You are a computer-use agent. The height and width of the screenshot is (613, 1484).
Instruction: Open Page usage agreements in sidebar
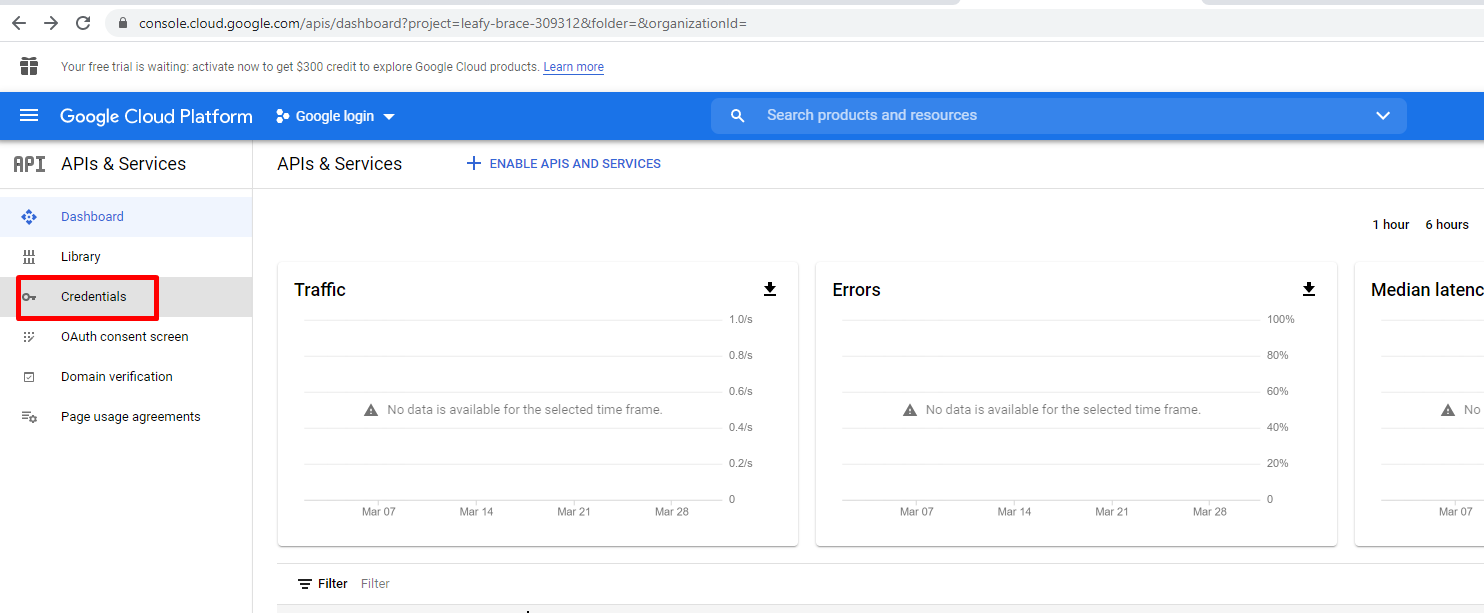click(126, 417)
